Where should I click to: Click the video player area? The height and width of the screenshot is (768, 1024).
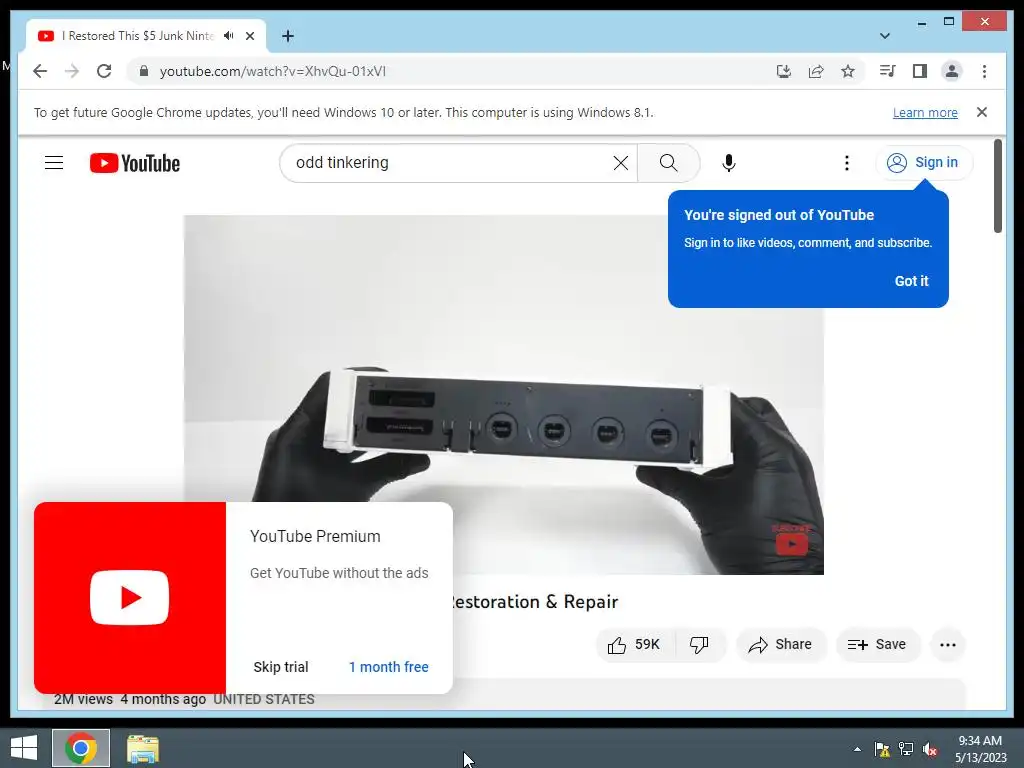[504, 394]
